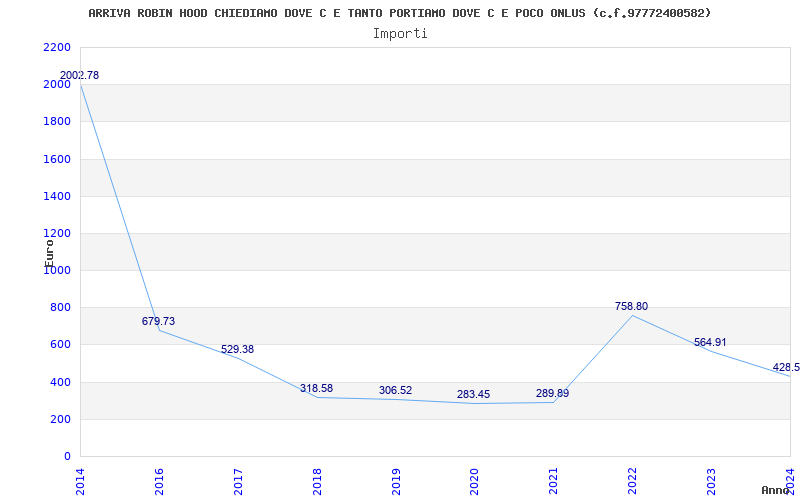The image size is (800, 500).
Task: Click the 428.5 data label at the right edge
Action: click(x=786, y=367)
